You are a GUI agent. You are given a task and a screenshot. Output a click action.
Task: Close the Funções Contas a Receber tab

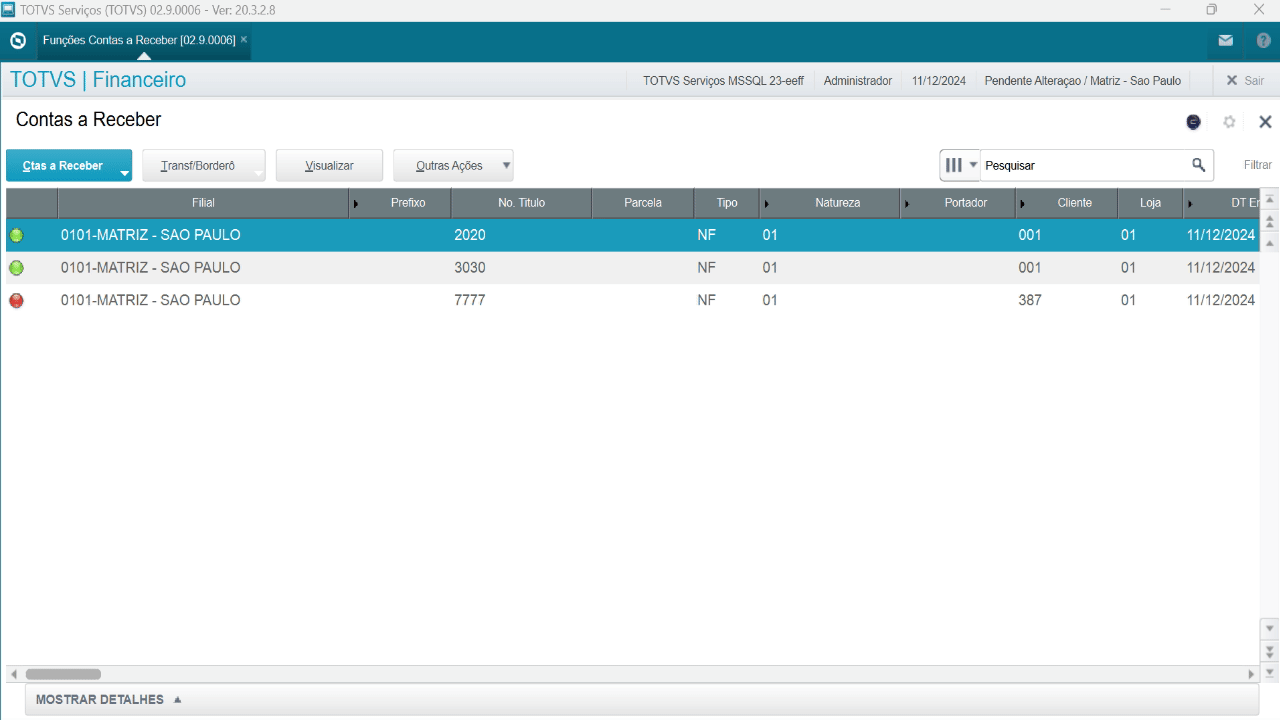pyautogui.click(x=244, y=40)
